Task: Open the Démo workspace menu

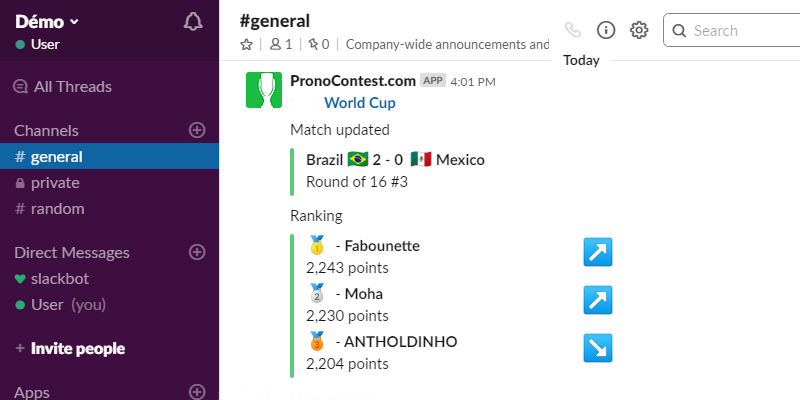Action: click(x=47, y=21)
